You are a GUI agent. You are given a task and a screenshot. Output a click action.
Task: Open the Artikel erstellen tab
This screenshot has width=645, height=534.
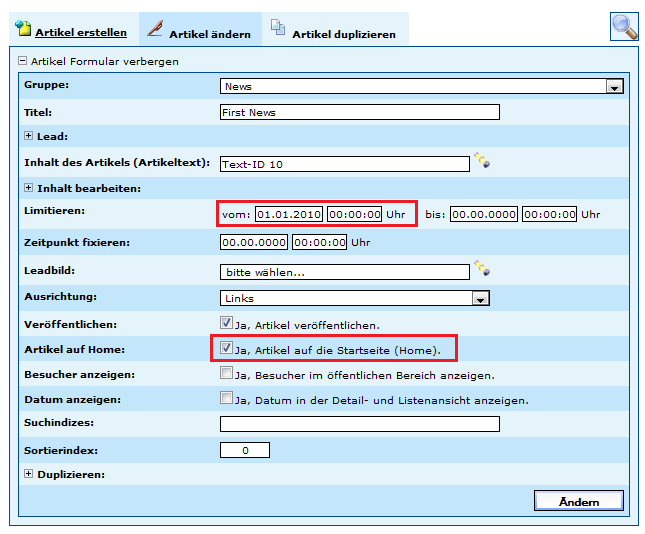coord(80,33)
